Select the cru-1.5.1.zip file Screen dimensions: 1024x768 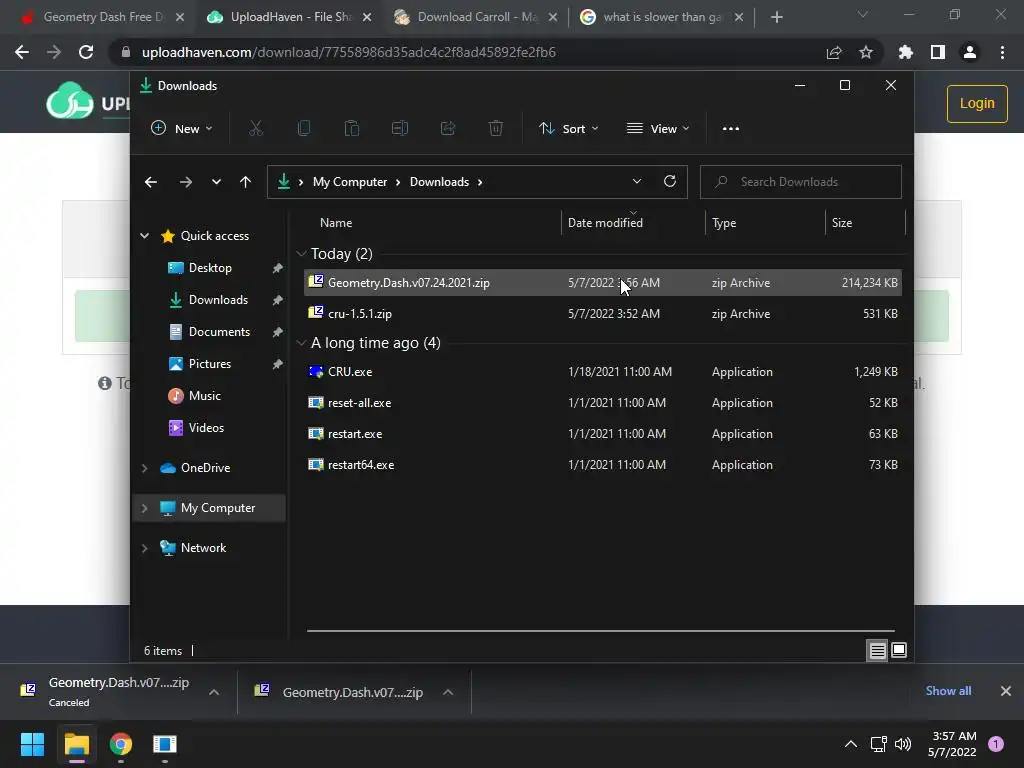603,314
